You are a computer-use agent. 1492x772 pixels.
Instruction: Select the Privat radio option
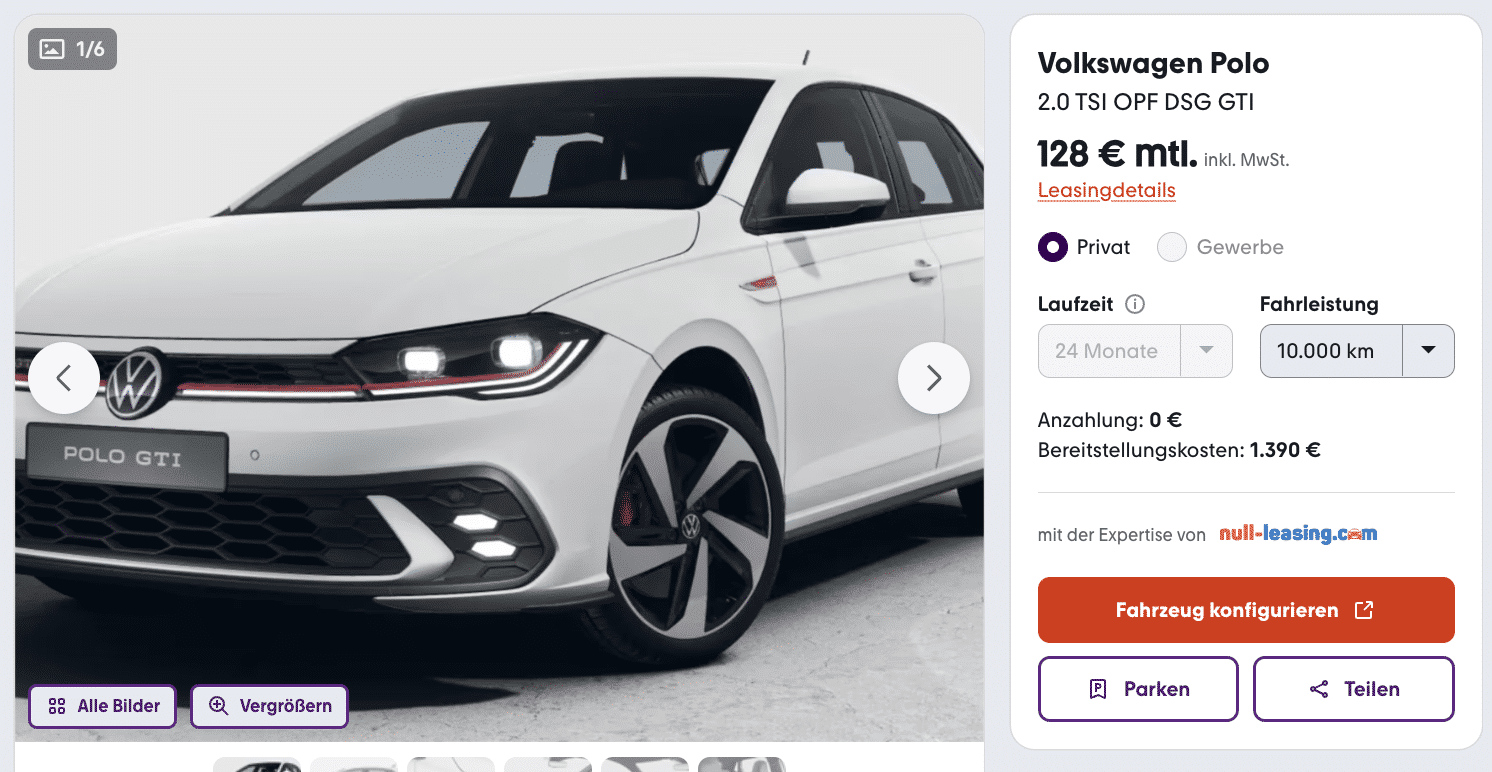click(x=1053, y=247)
